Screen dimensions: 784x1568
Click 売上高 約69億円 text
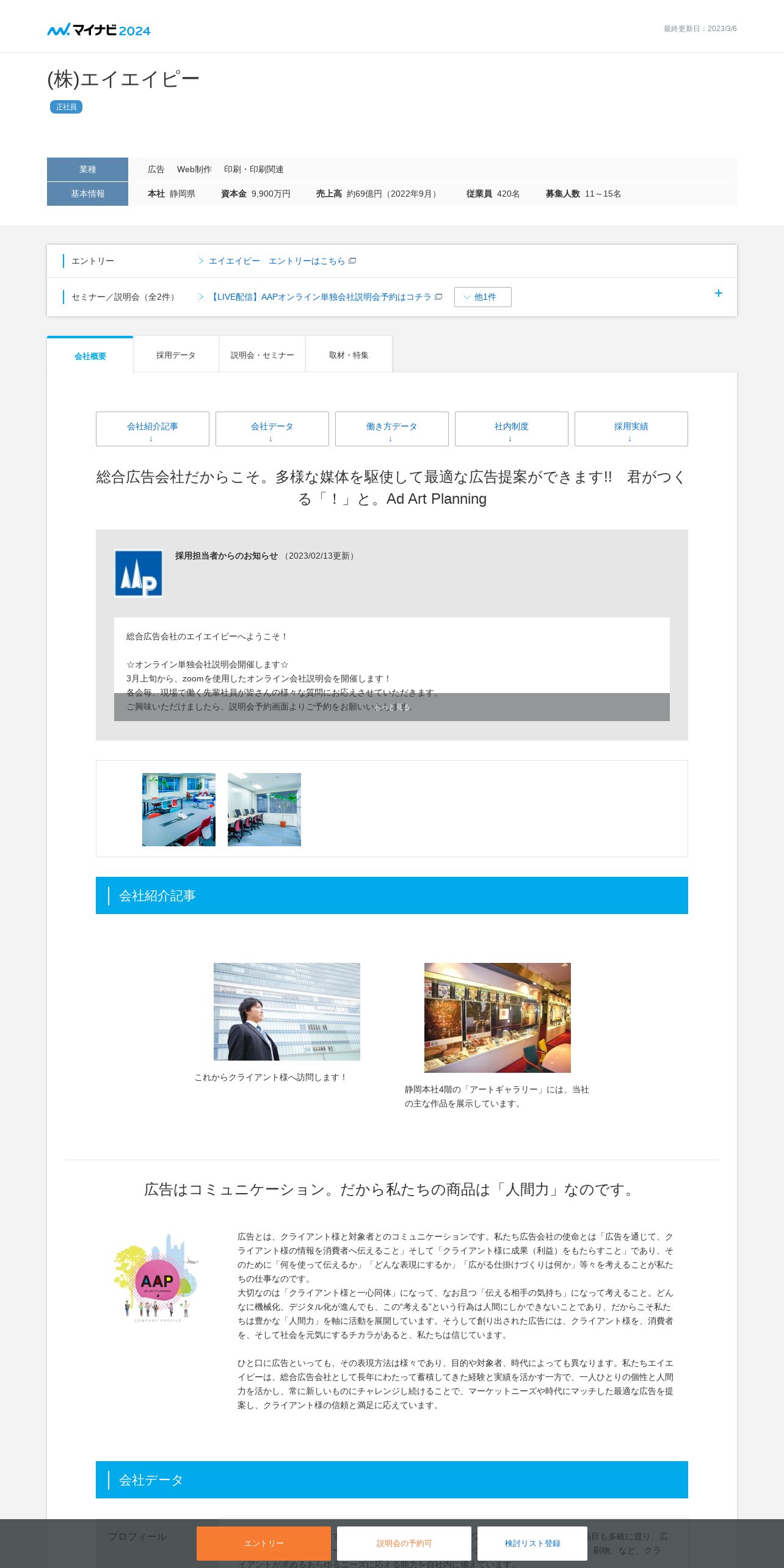coord(378,194)
